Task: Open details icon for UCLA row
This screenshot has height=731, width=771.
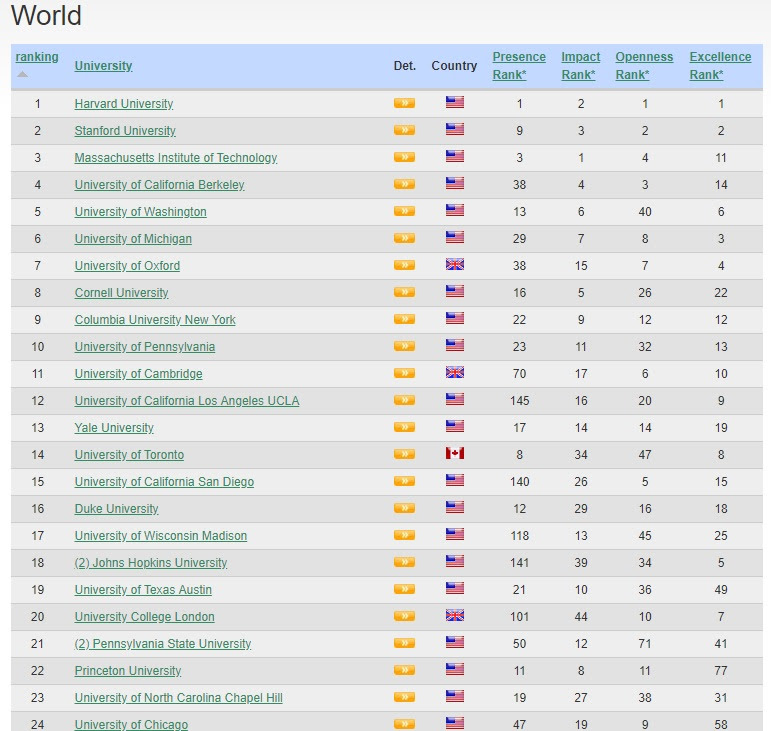Action: (404, 400)
